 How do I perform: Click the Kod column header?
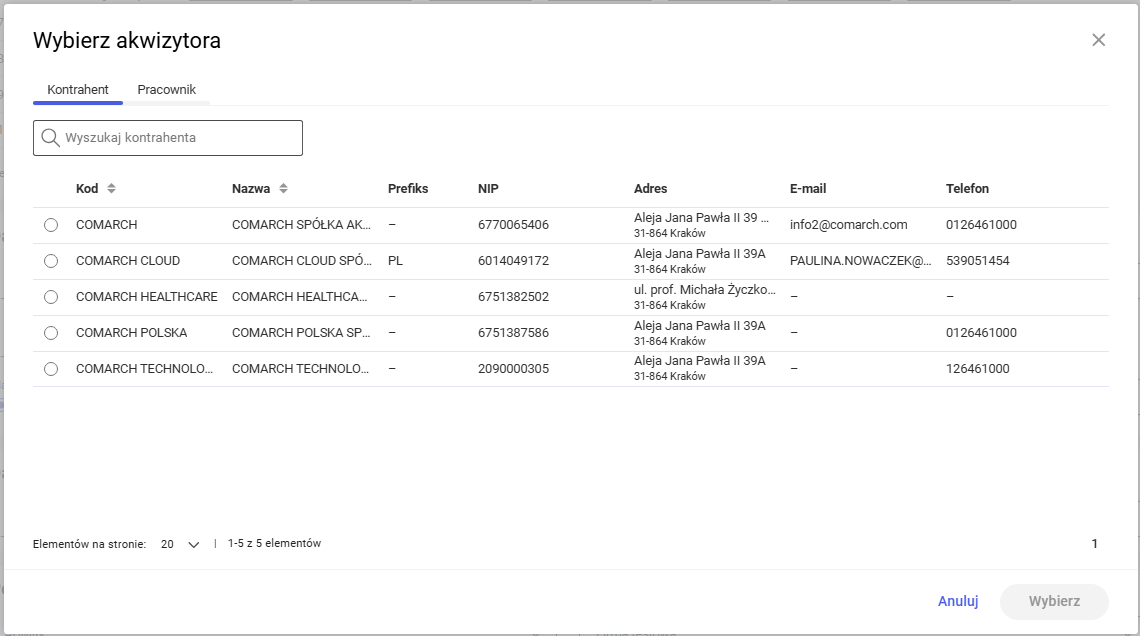[x=87, y=188]
